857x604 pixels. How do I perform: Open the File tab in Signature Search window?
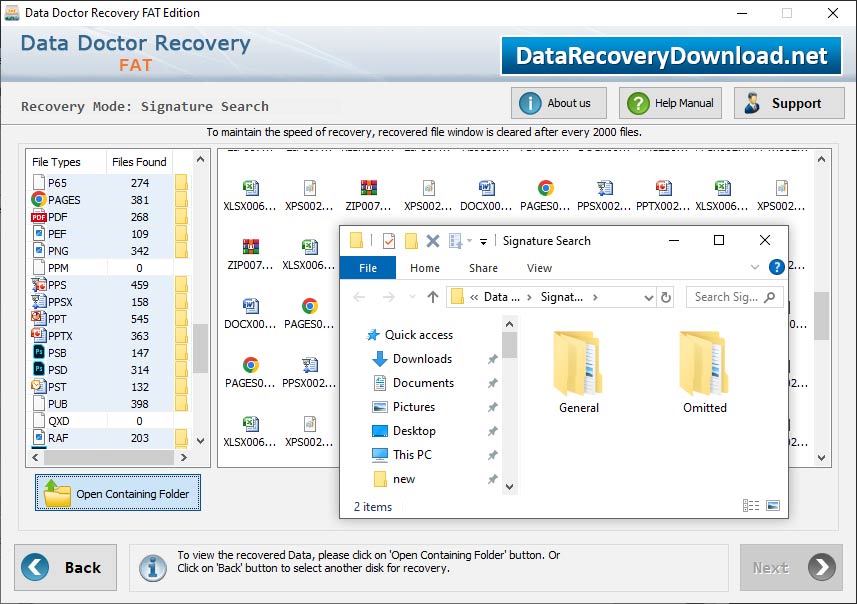pos(368,268)
